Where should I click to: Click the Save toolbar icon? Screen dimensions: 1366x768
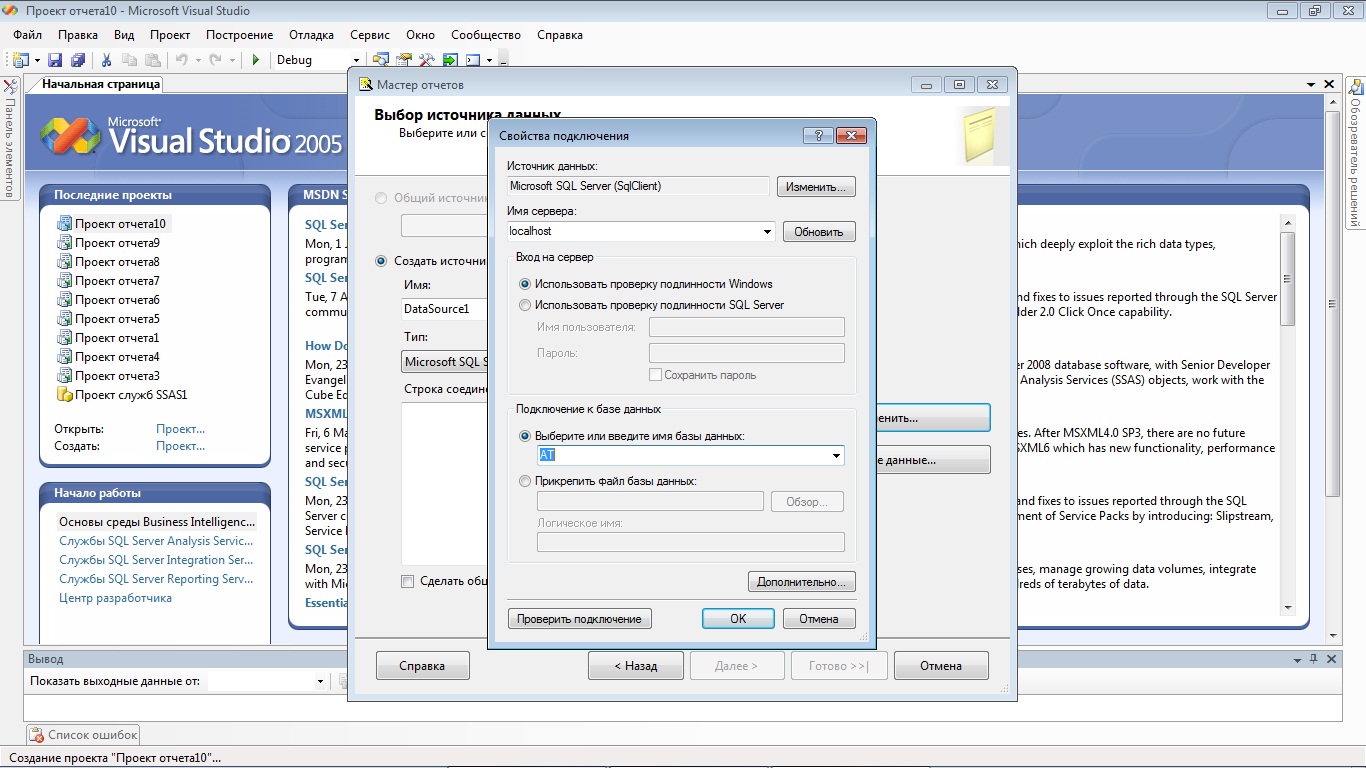pos(56,60)
